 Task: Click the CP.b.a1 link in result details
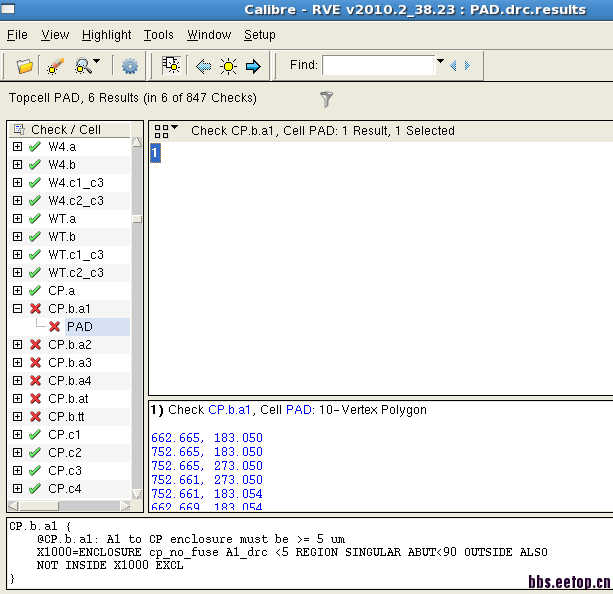pyautogui.click(x=229, y=410)
